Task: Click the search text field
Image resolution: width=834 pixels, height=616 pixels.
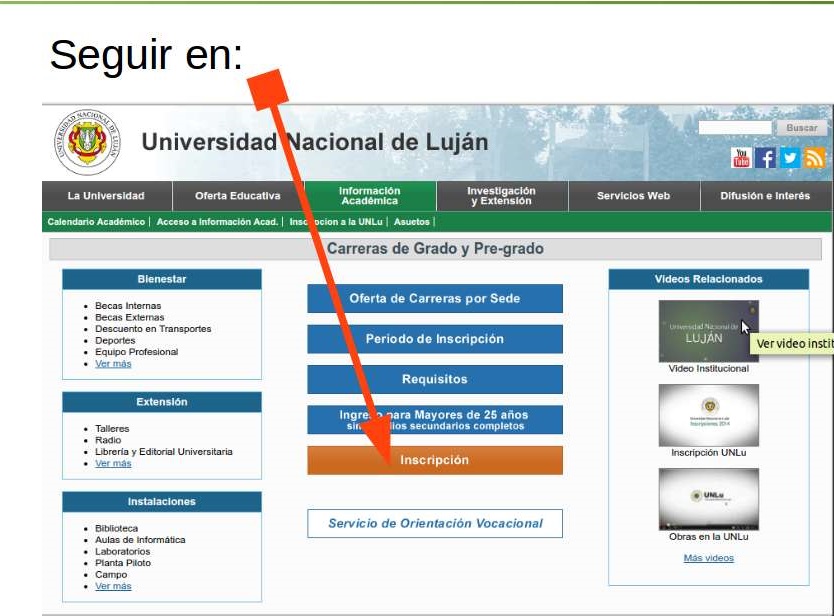Action: pyautogui.click(x=735, y=128)
